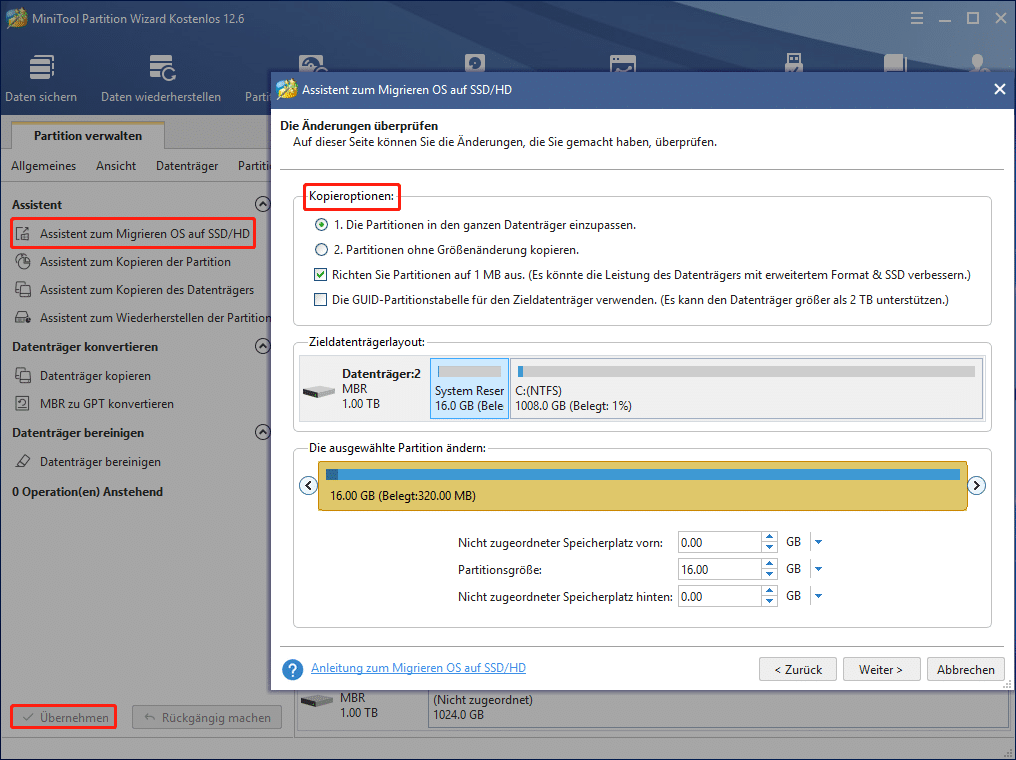Select C:(NTFS) 1008.0 GB partition block
Screen dimensions: 1016x760
click(746, 389)
